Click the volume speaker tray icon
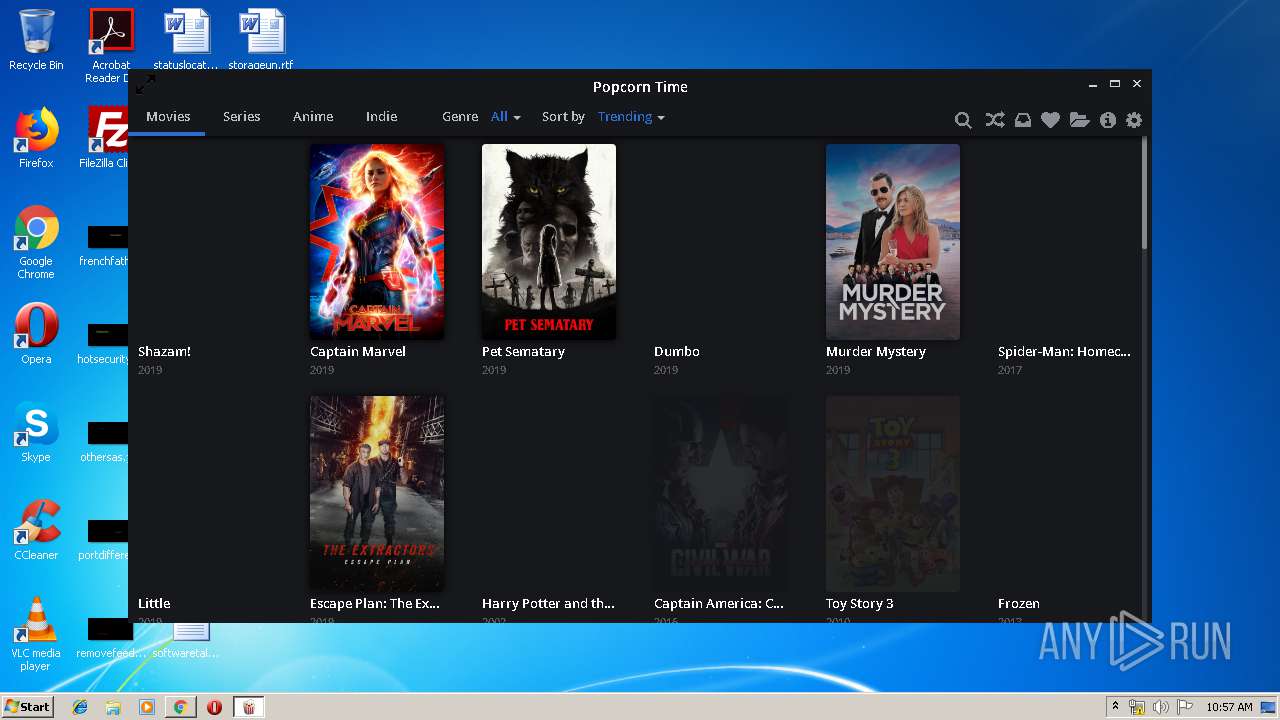Screen dimensions: 1280x720 click(1160, 707)
